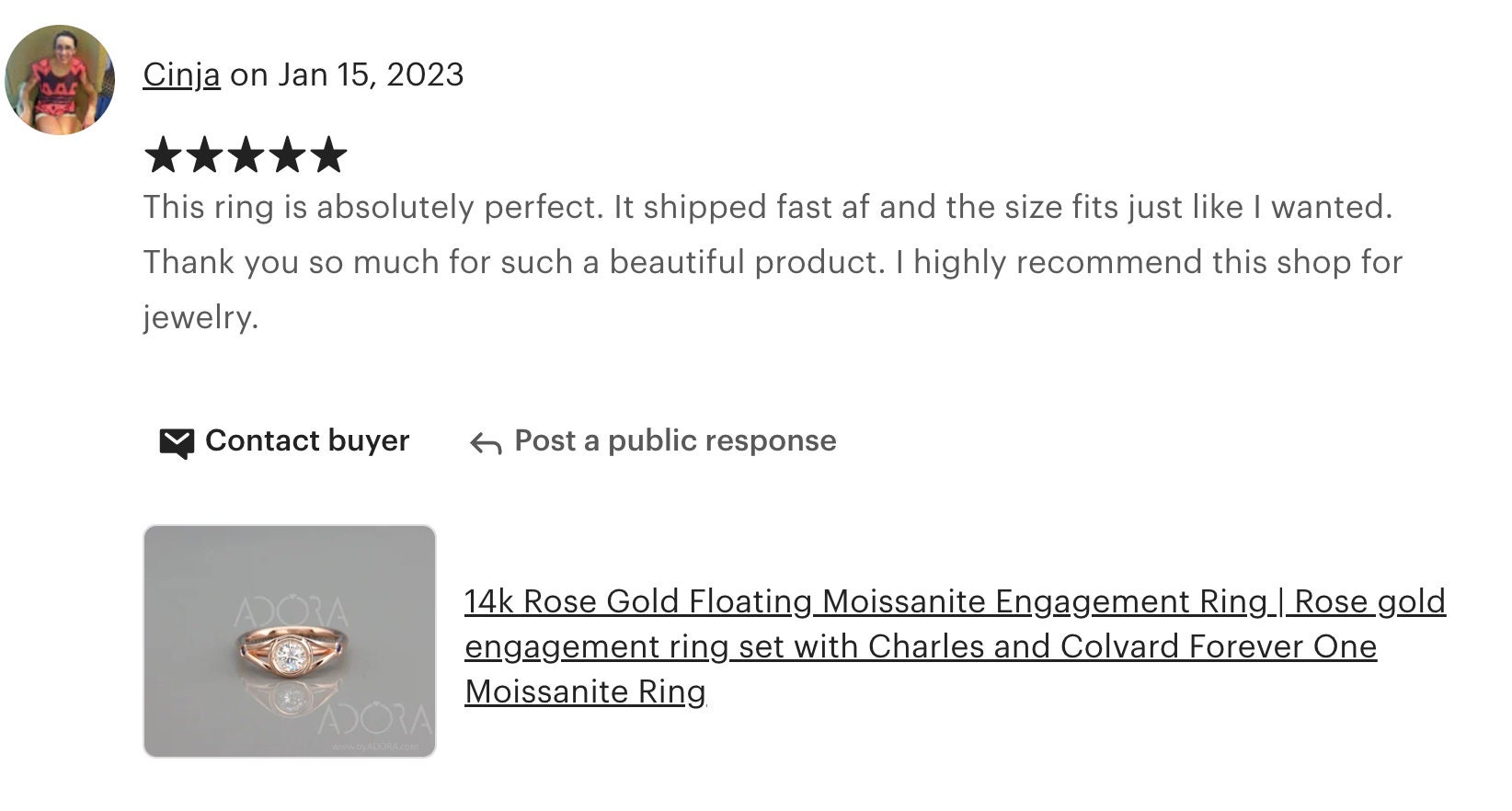
Task: Select the third rating star
Action: pyautogui.click(x=246, y=154)
